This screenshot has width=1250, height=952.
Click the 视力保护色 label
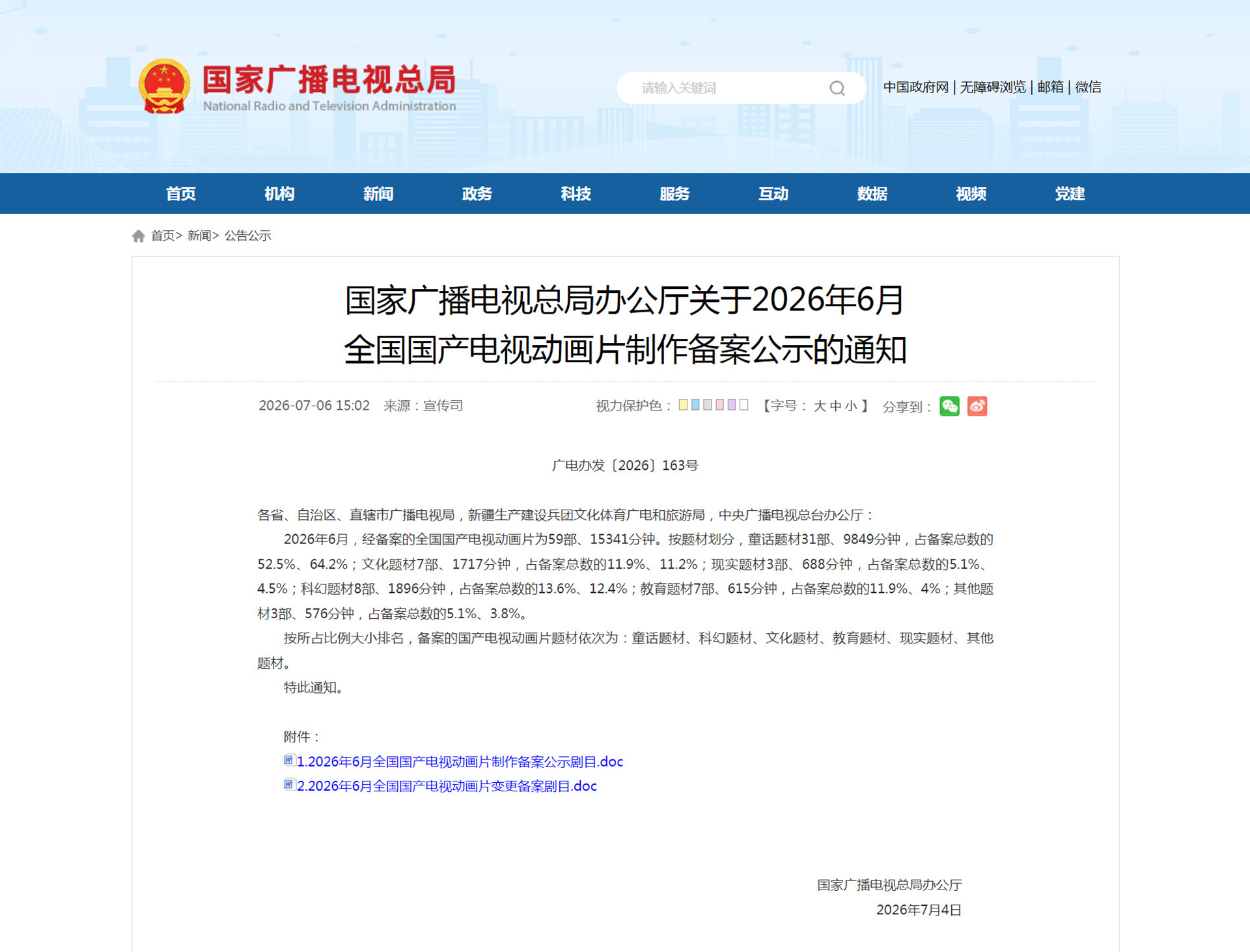629,406
